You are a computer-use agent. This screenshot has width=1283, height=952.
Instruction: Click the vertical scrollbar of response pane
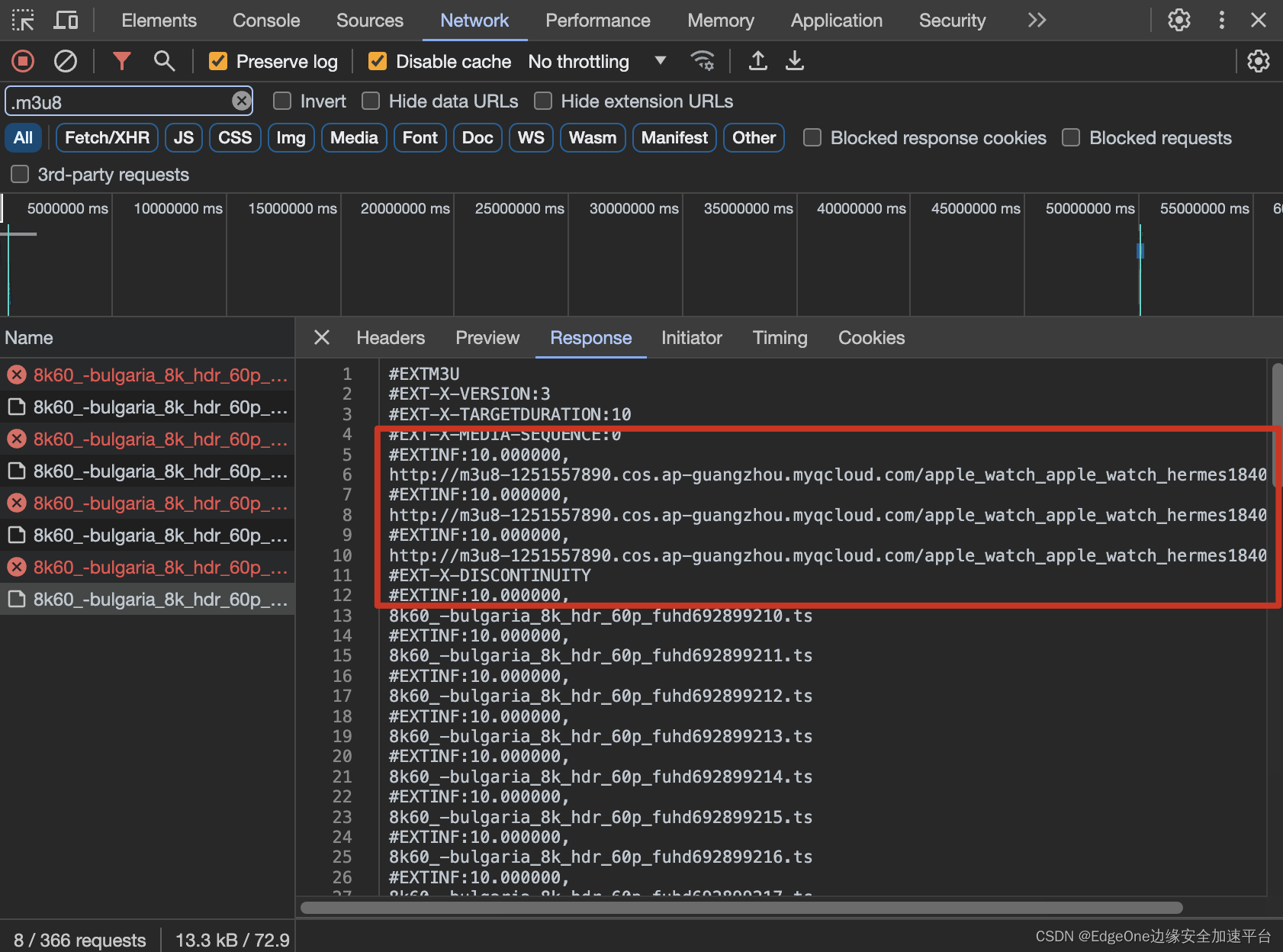(1278, 425)
